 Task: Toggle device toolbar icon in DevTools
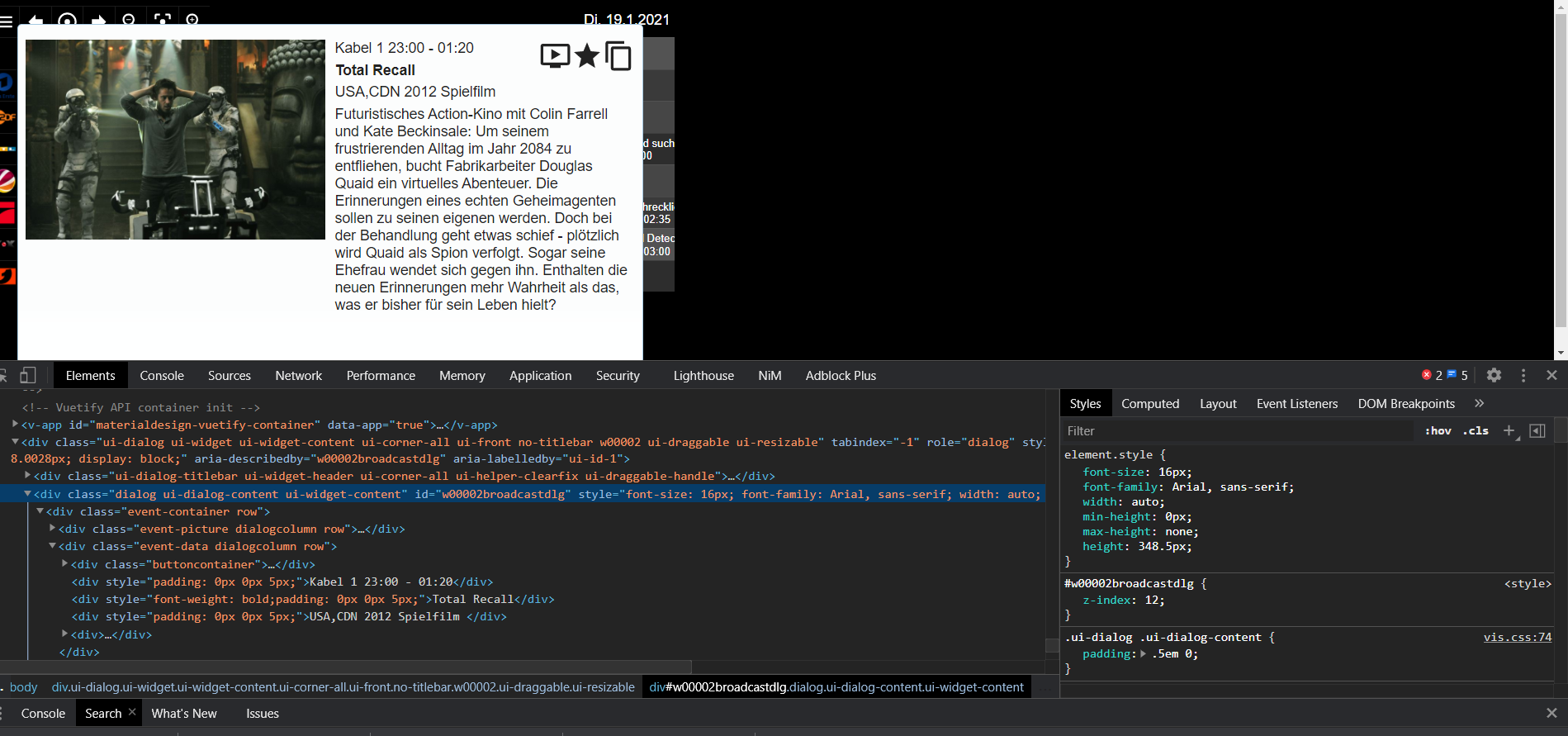27,375
